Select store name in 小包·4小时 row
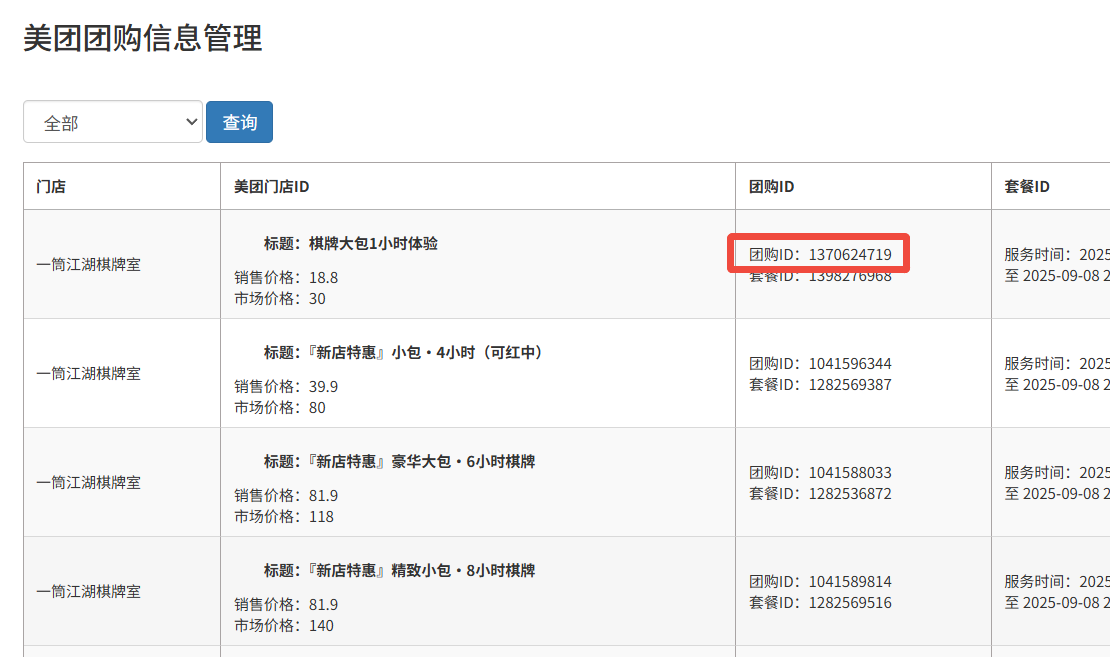 click(x=88, y=373)
